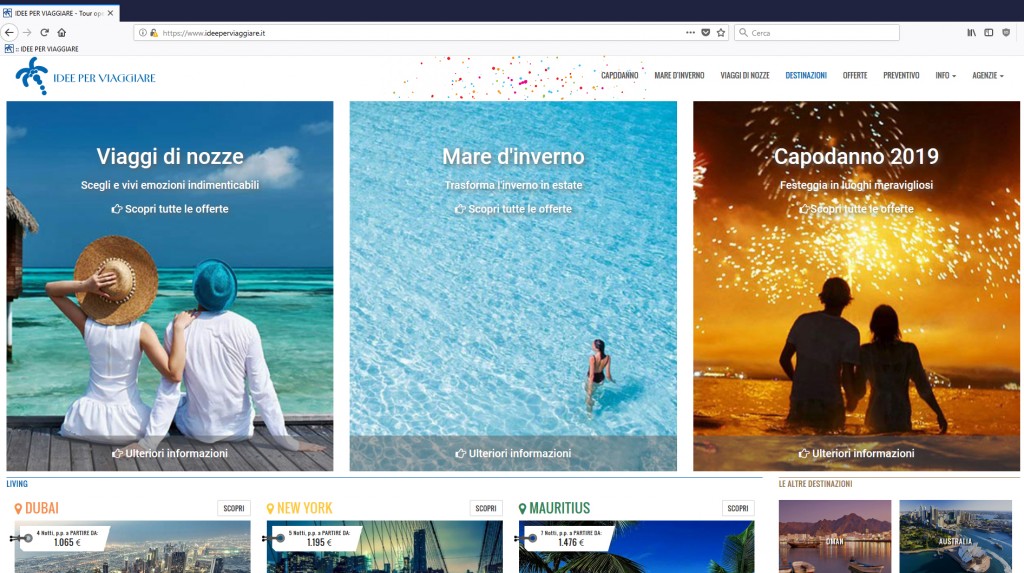Open the PREVENTIVO navigation item
This screenshot has height=573, width=1024.
[901, 75]
